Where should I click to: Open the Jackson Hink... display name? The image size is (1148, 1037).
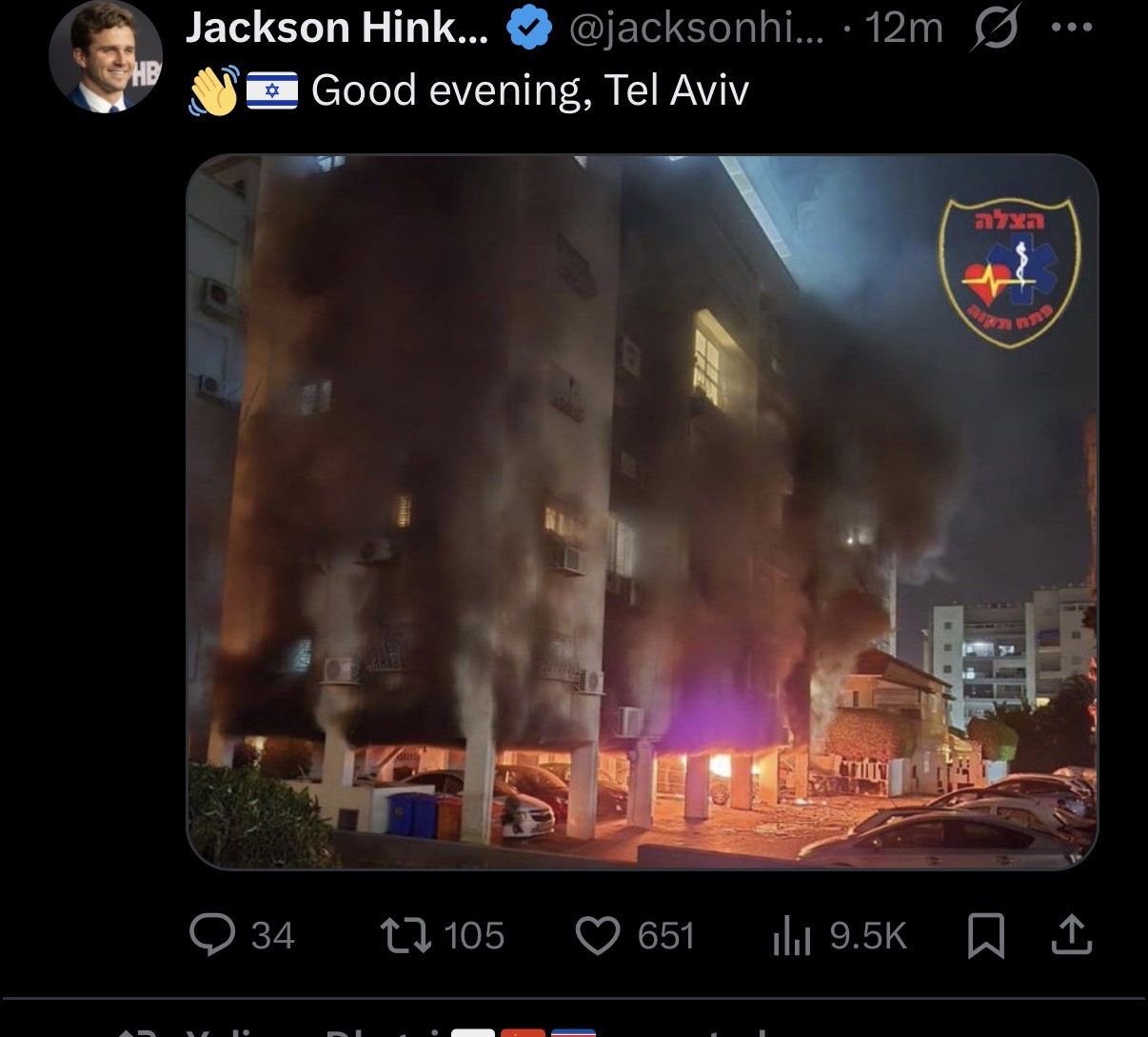337,29
